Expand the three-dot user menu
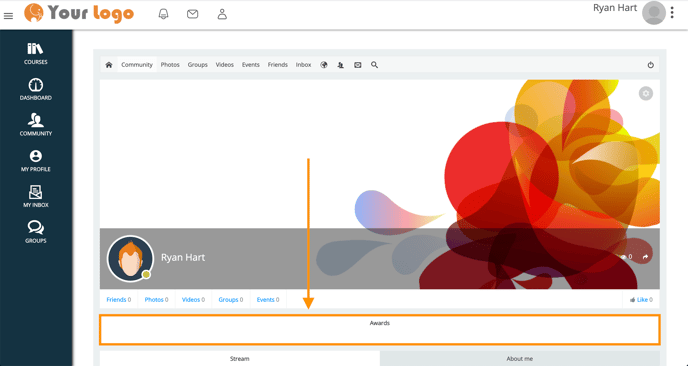Viewport: 688px width, 366px height. pyautogui.click(x=672, y=13)
